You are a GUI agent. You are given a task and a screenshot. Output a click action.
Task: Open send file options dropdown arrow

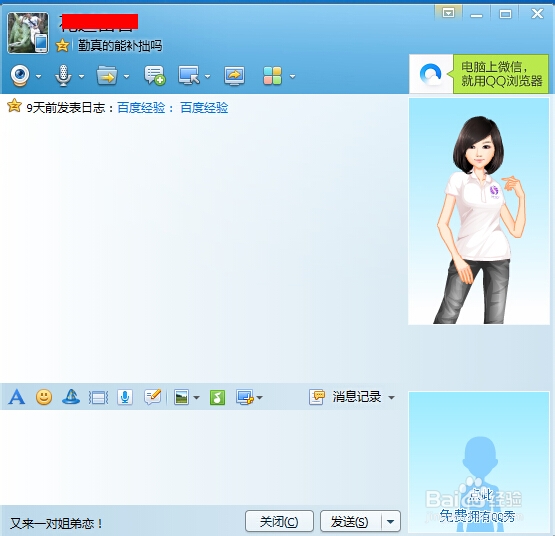pos(126,76)
